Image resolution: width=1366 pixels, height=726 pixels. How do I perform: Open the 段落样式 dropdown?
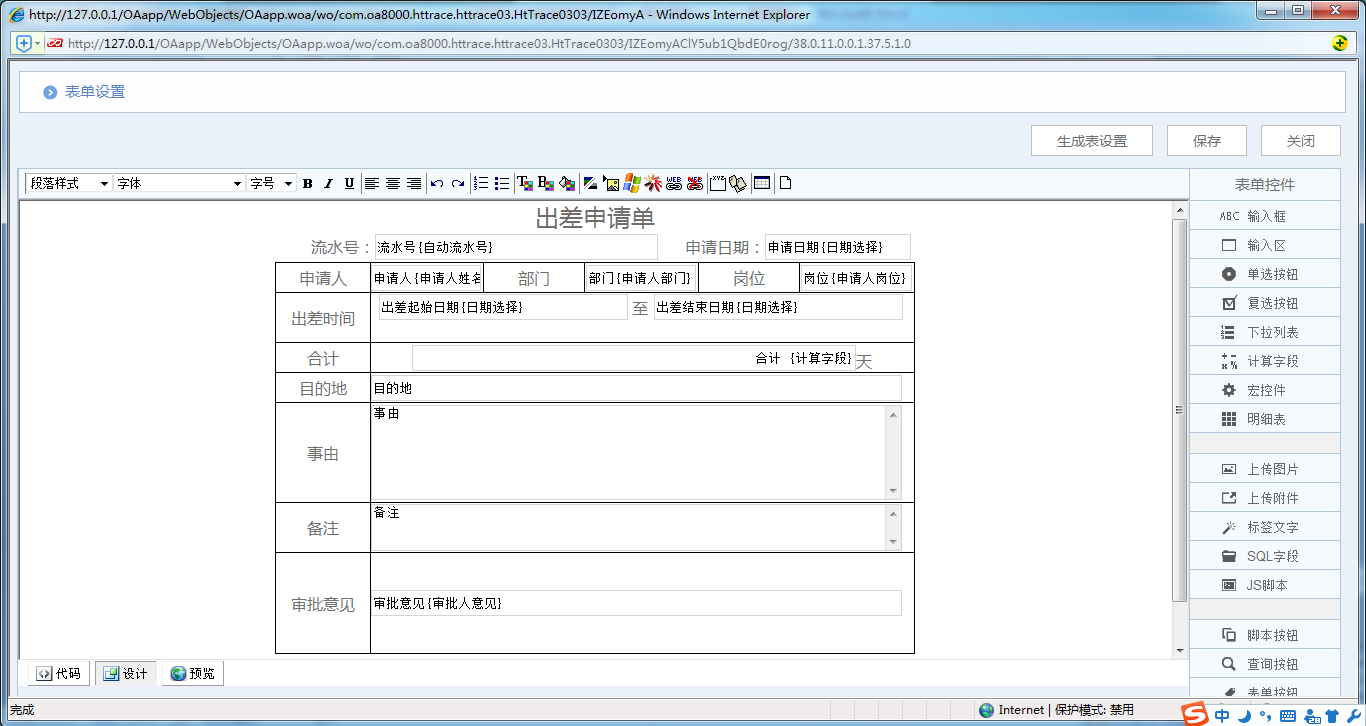(x=68, y=183)
